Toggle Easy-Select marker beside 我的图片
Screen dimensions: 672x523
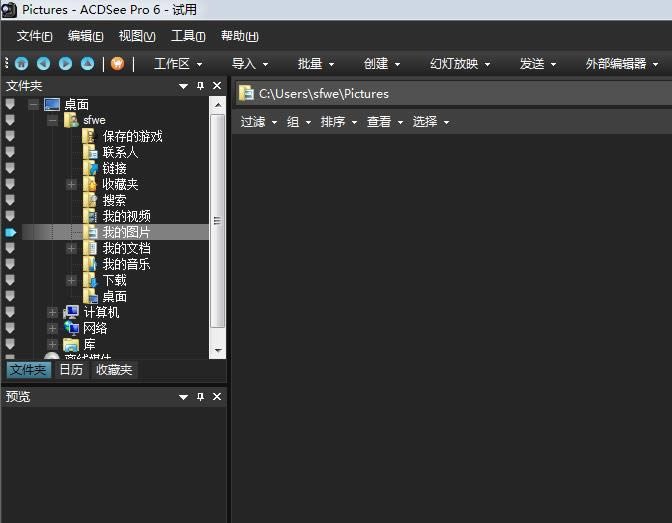point(10,232)
